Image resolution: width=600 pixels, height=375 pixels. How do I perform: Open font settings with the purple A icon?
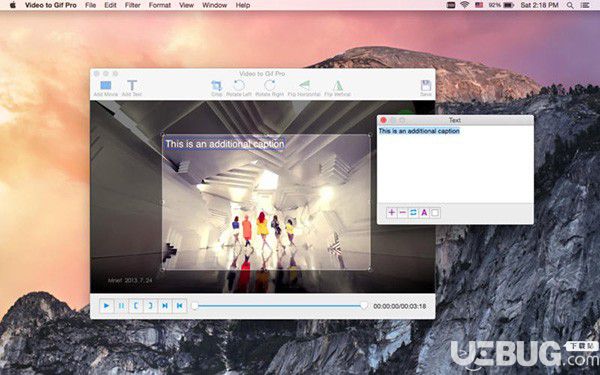[424, 213]
